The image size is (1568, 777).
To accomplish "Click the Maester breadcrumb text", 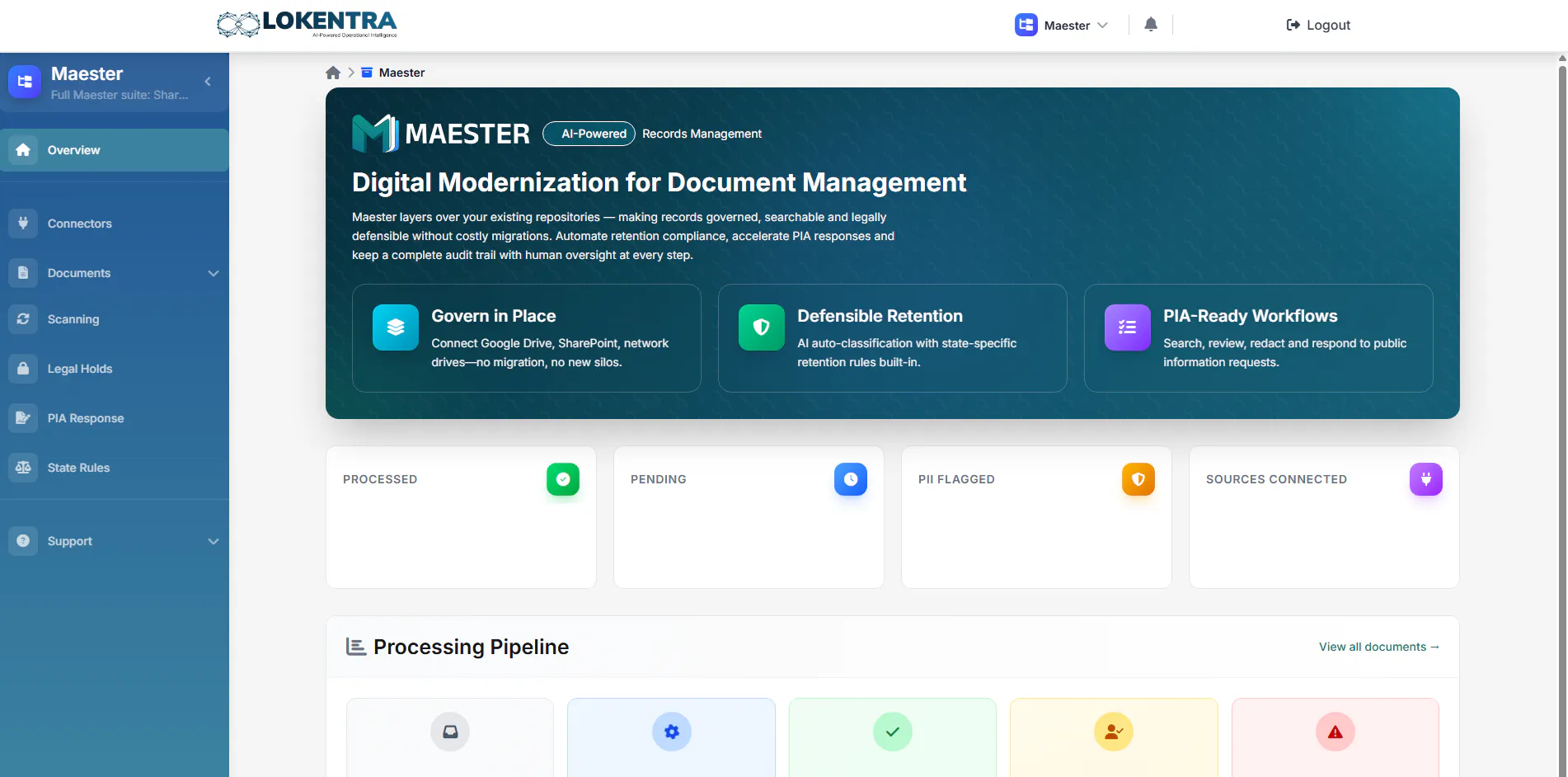I will click(x=401, y=73).
